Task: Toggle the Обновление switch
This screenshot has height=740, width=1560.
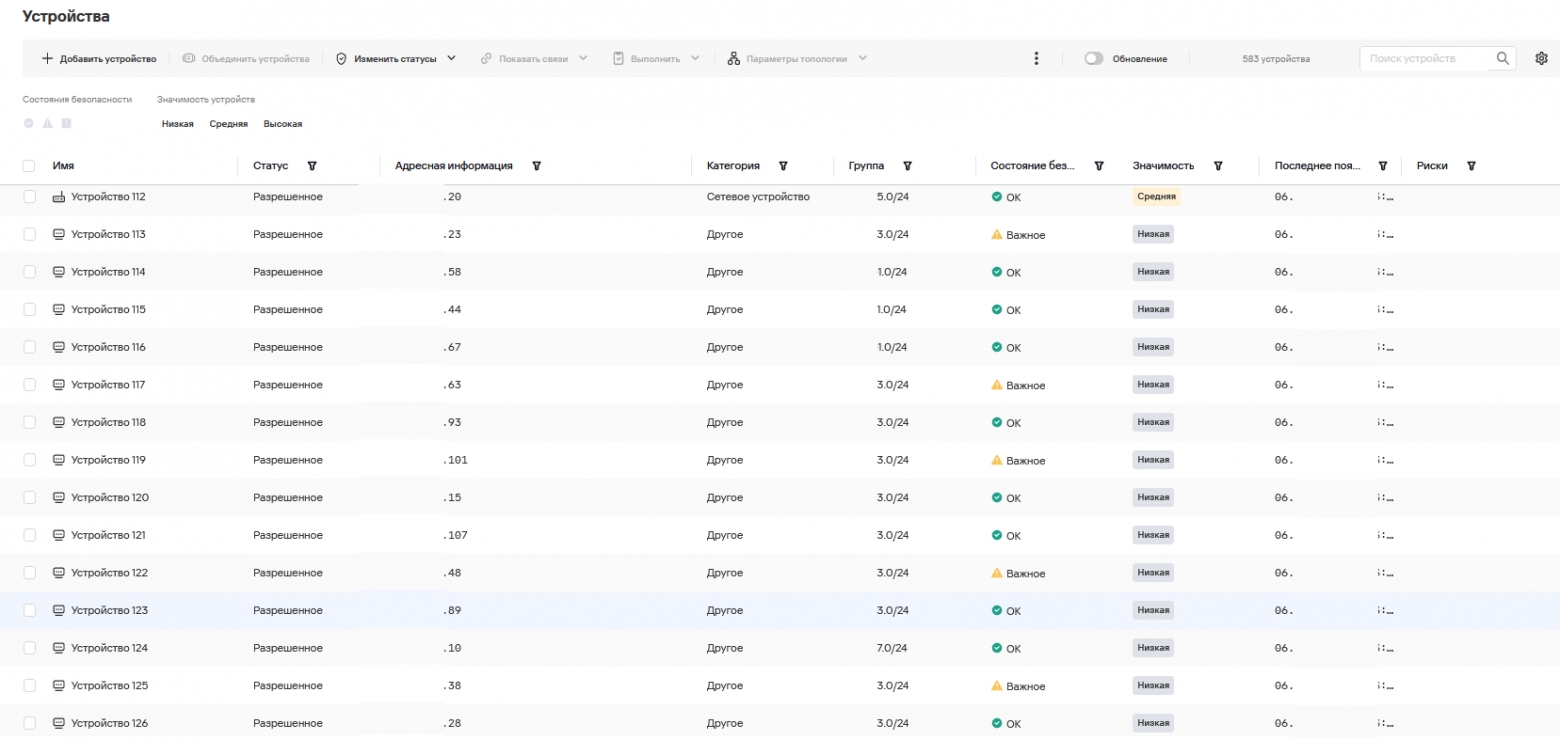Action: tap(1094, 59)
